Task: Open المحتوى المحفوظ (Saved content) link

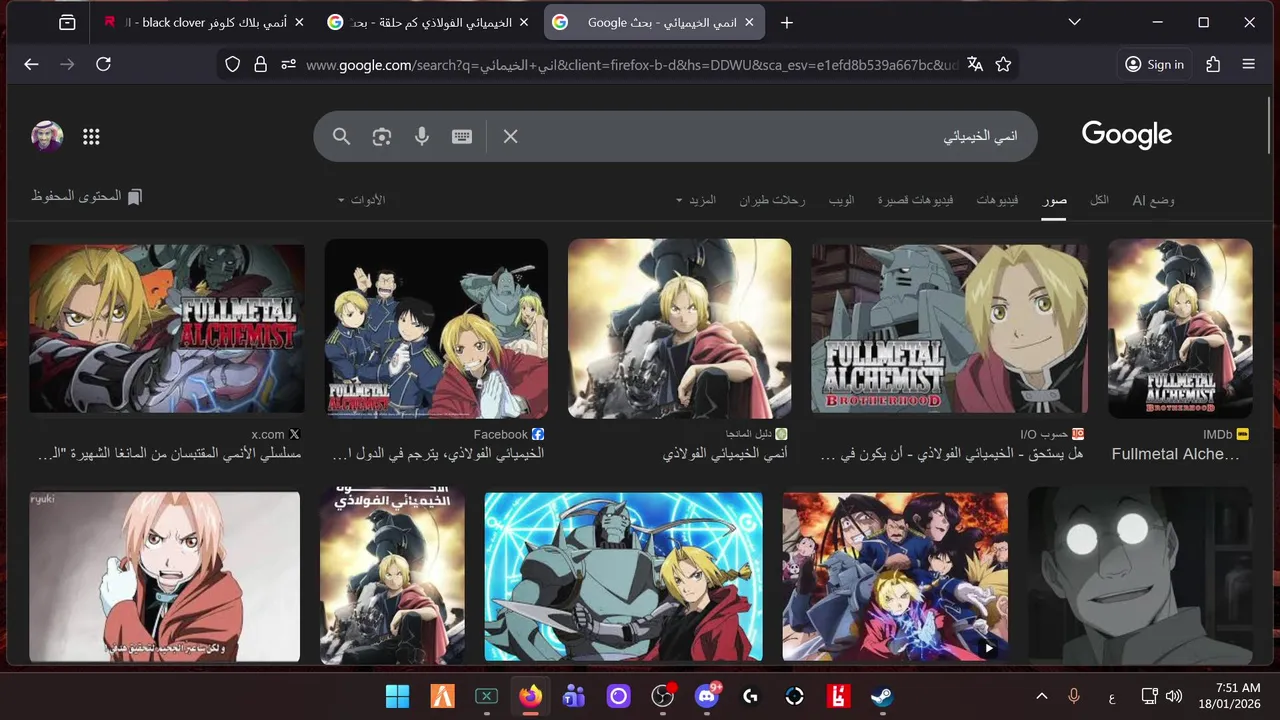Action: pos(87,196)
